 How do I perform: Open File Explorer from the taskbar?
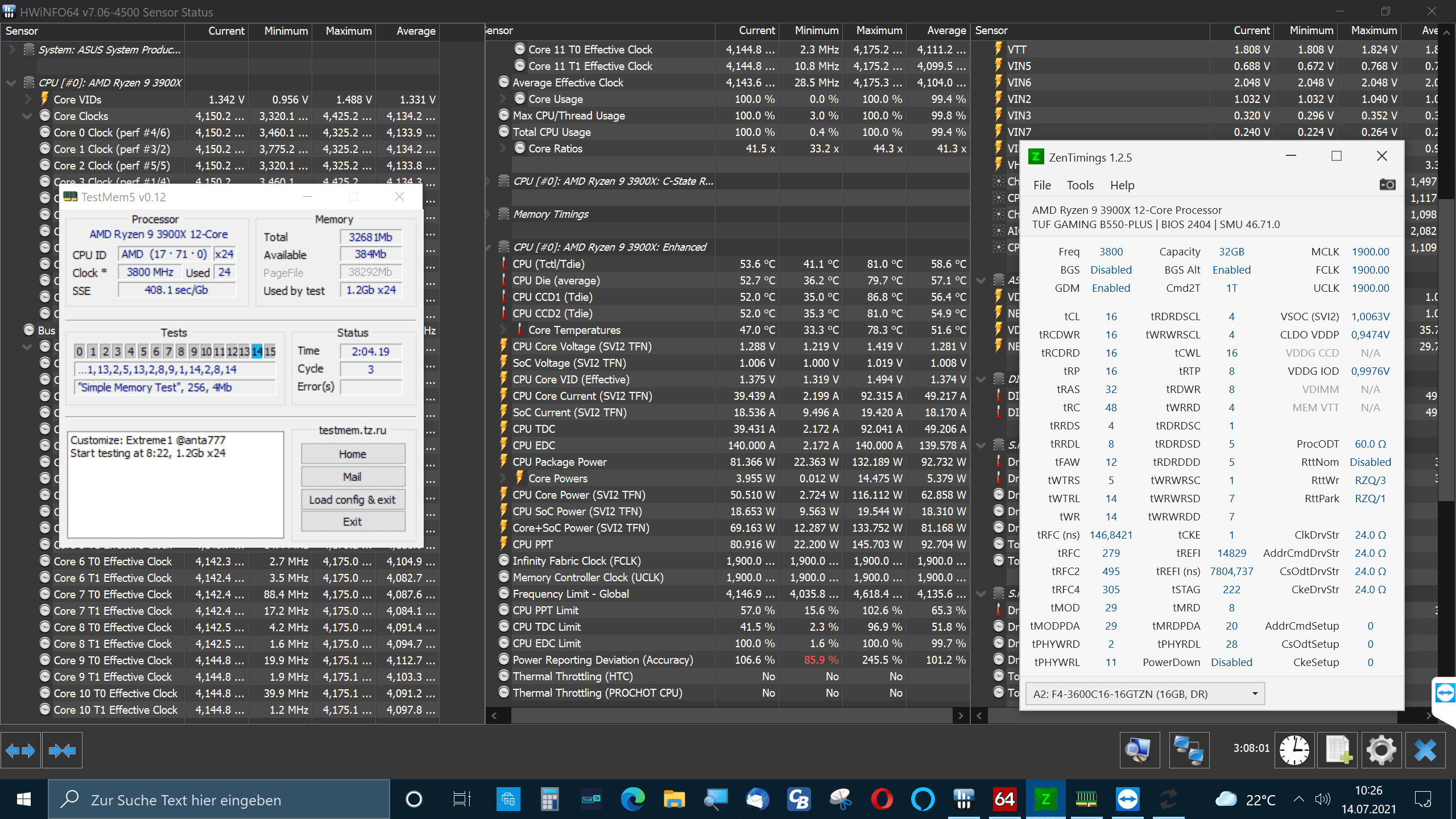click(674, 800)
